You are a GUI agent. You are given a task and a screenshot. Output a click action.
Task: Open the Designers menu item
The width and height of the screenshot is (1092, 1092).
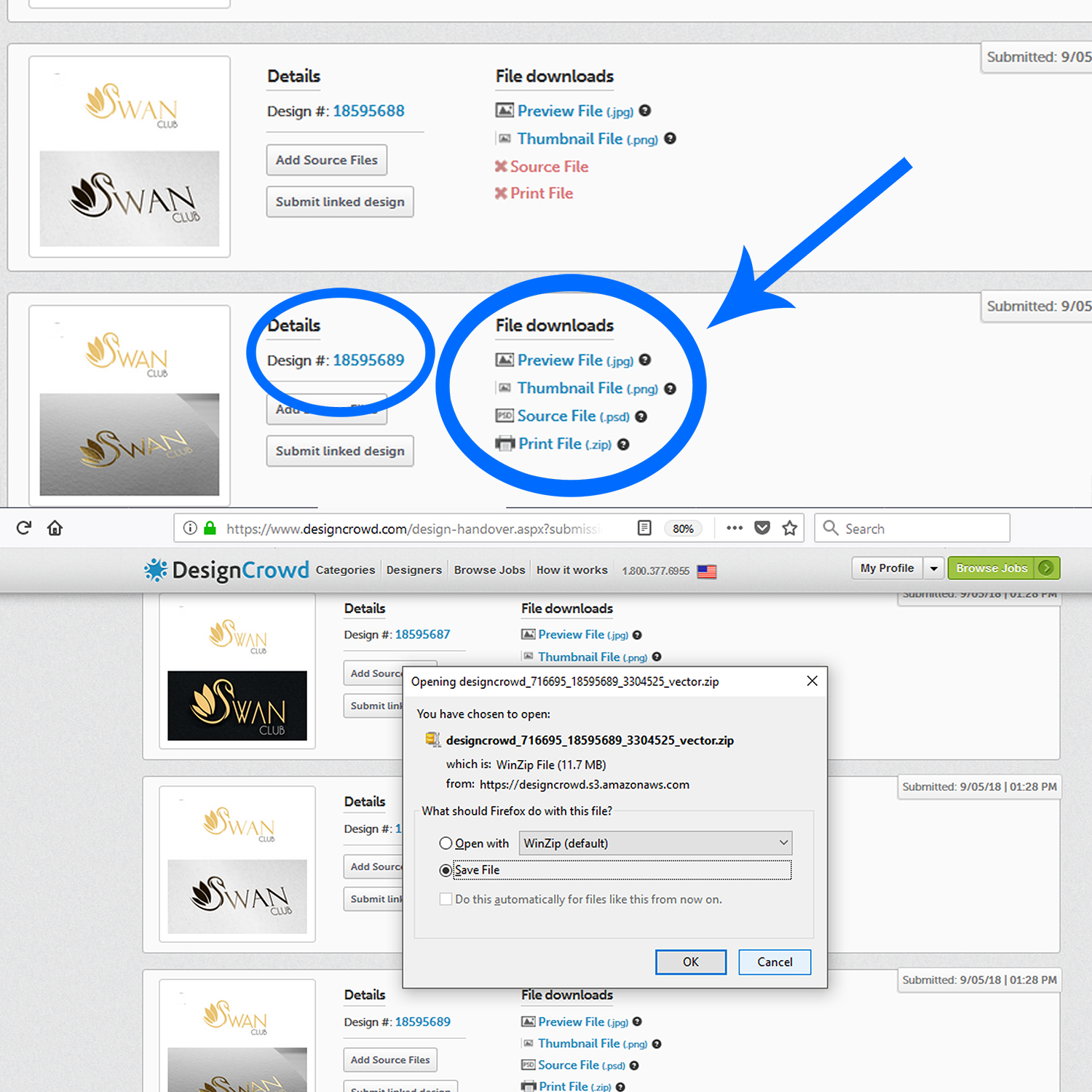tap(414, 570)
